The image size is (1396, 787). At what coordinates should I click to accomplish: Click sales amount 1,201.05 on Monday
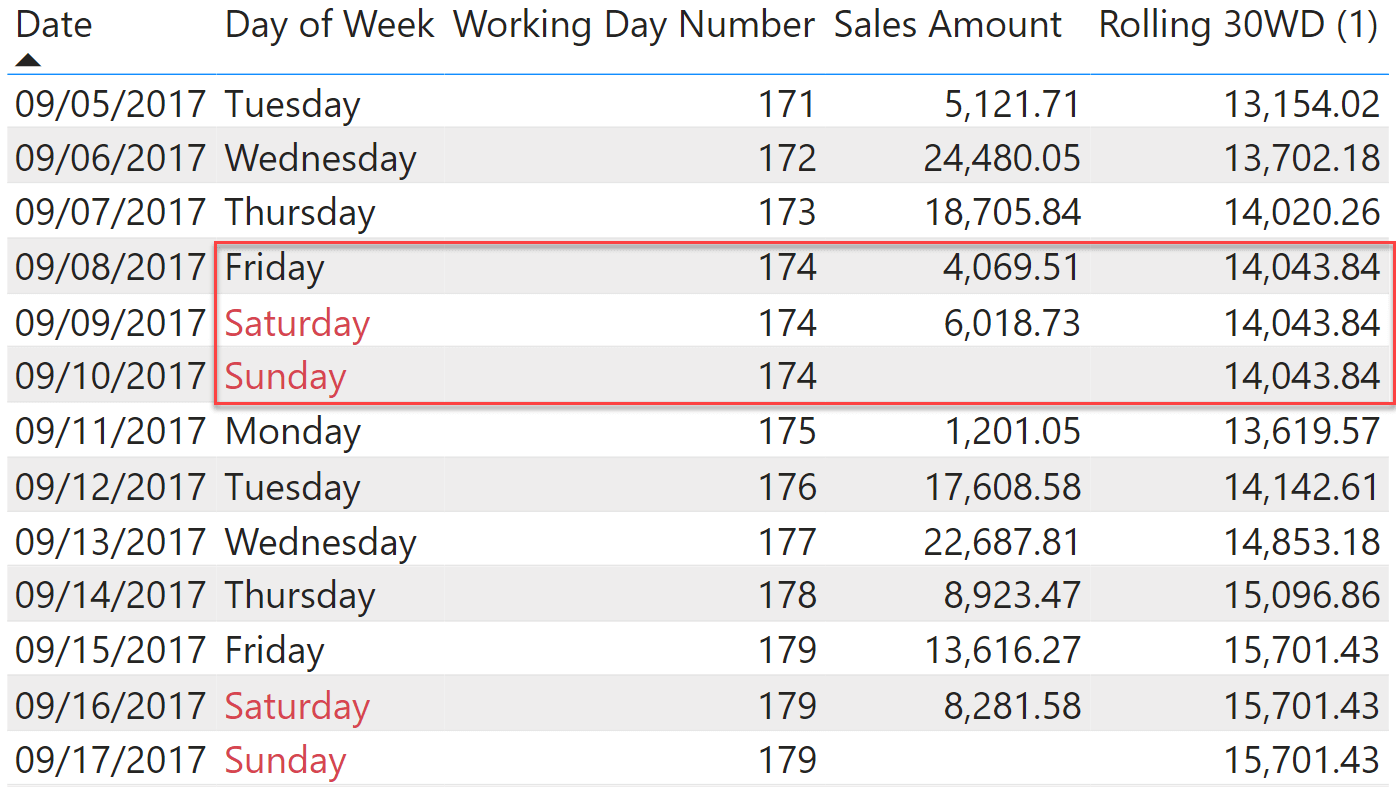pos(1012,432)
